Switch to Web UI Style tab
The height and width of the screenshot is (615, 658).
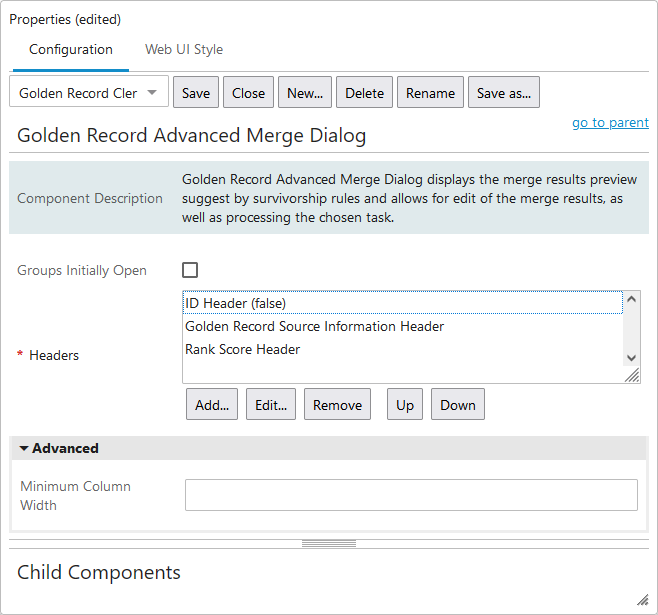tap(184, 49)
